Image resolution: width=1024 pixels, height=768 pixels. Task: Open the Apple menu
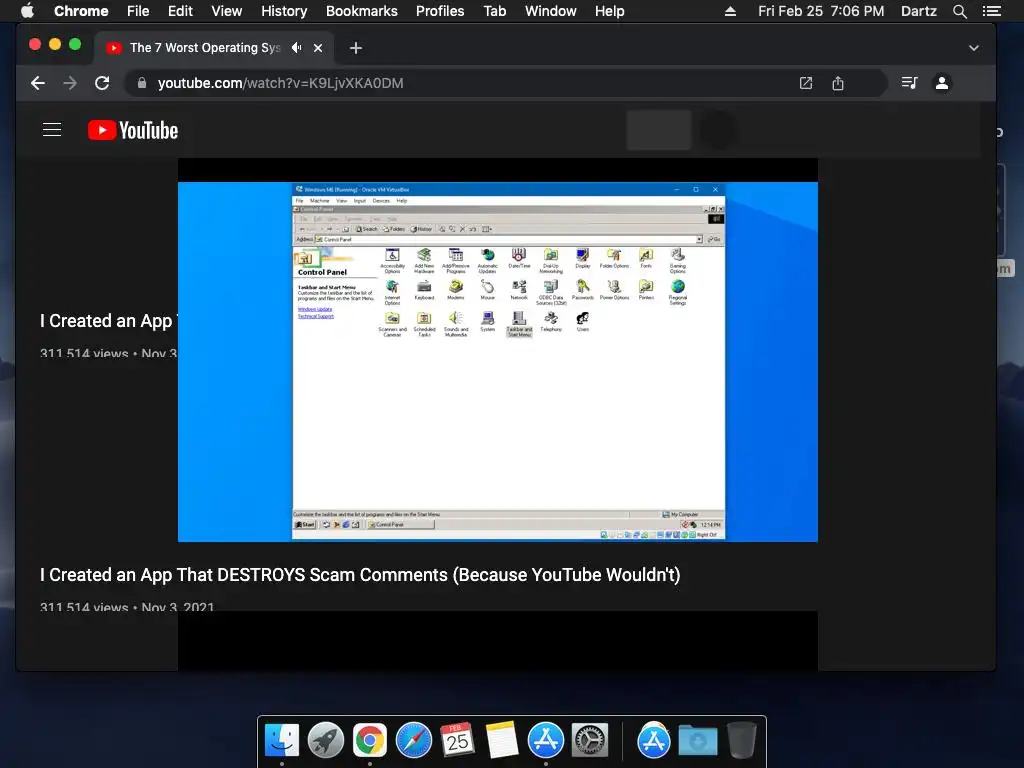tap(27, 11)
